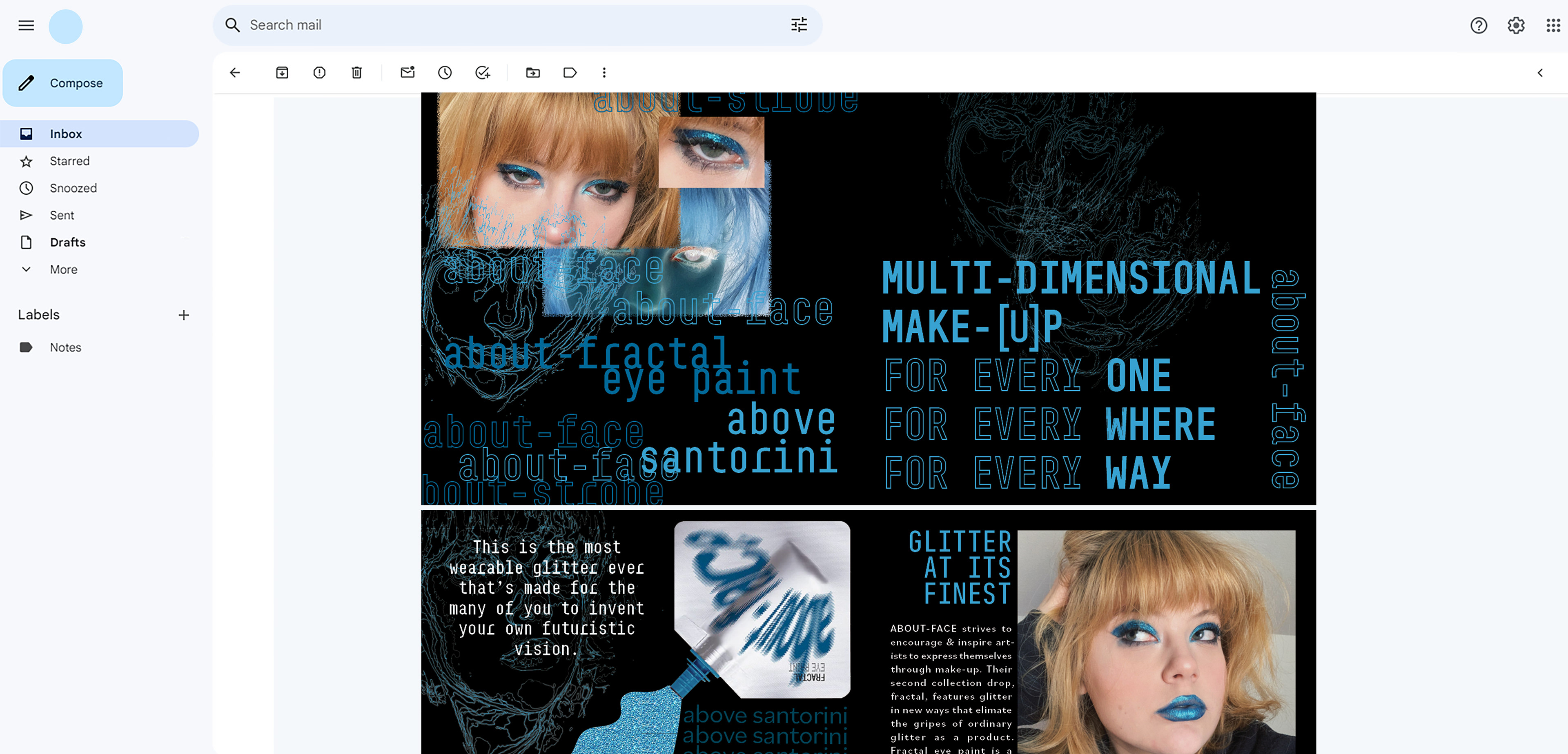Screen dimensions: 1568x754
Task: Show search options filter icon
Action: 799,25
